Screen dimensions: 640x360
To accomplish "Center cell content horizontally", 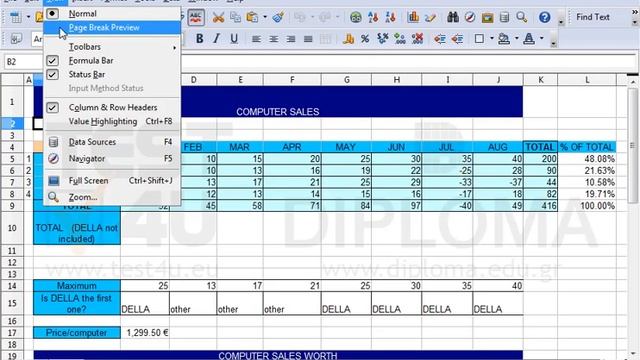I will [x=273, y=39].
